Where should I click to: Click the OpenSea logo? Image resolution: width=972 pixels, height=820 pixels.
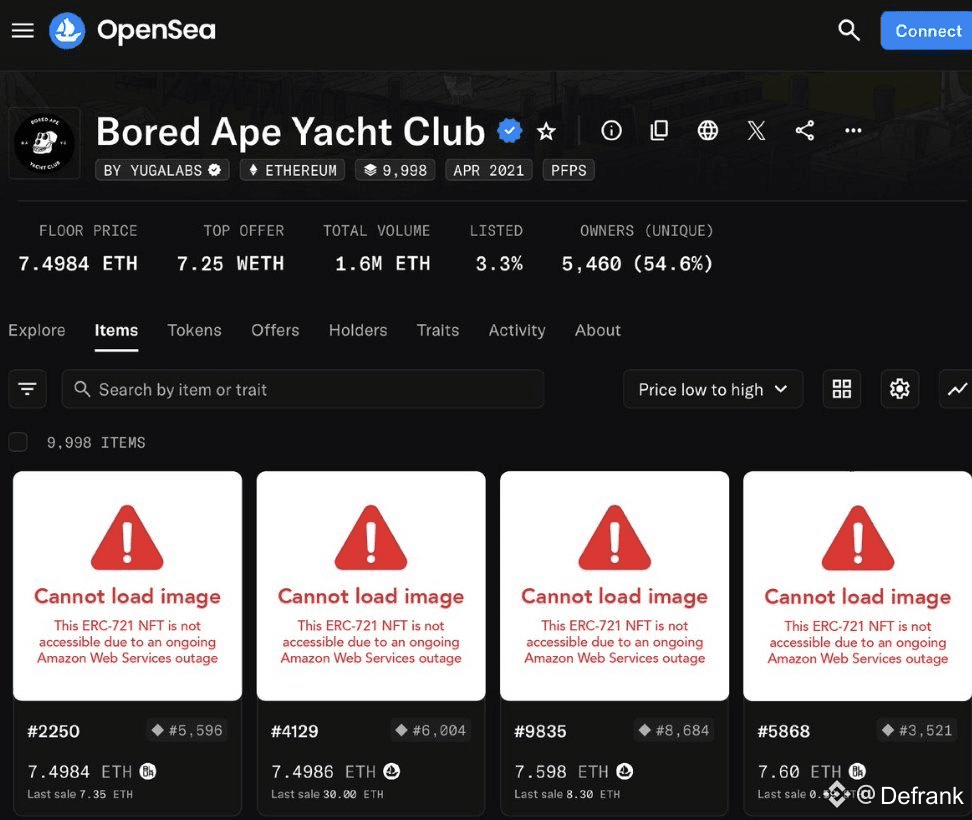(132, 30)
